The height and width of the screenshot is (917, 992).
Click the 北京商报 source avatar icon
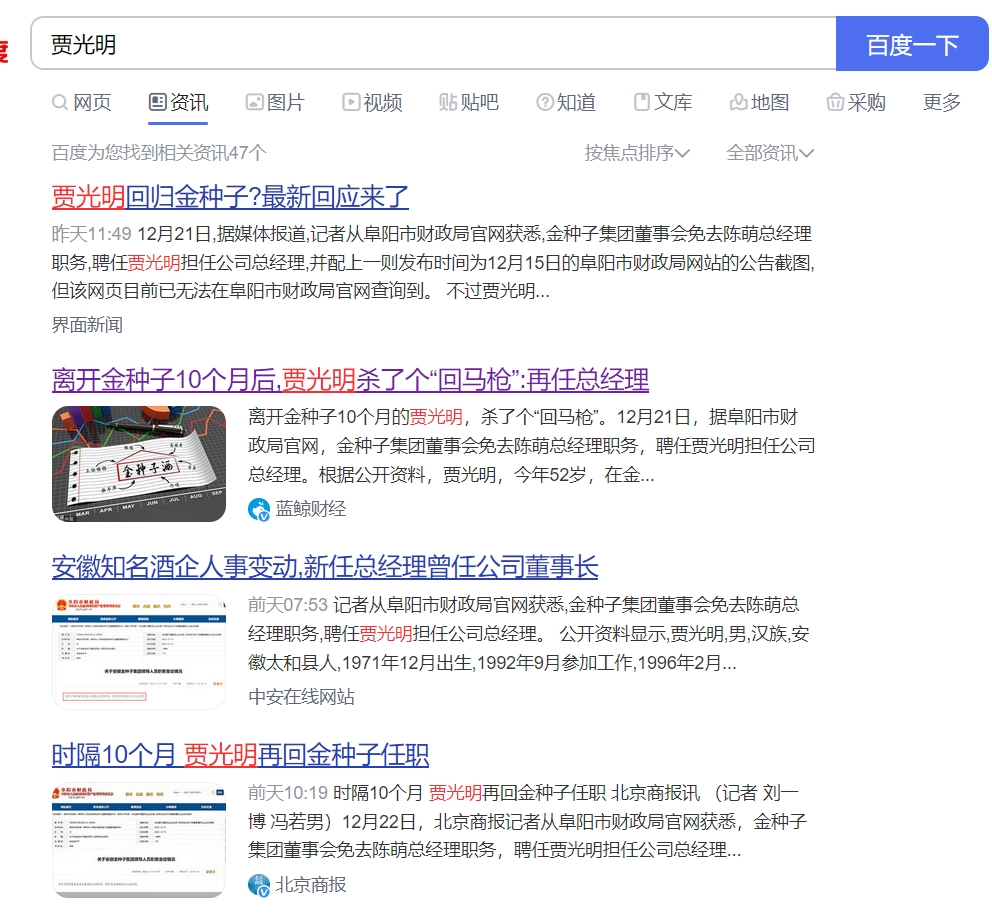[259, 885]
